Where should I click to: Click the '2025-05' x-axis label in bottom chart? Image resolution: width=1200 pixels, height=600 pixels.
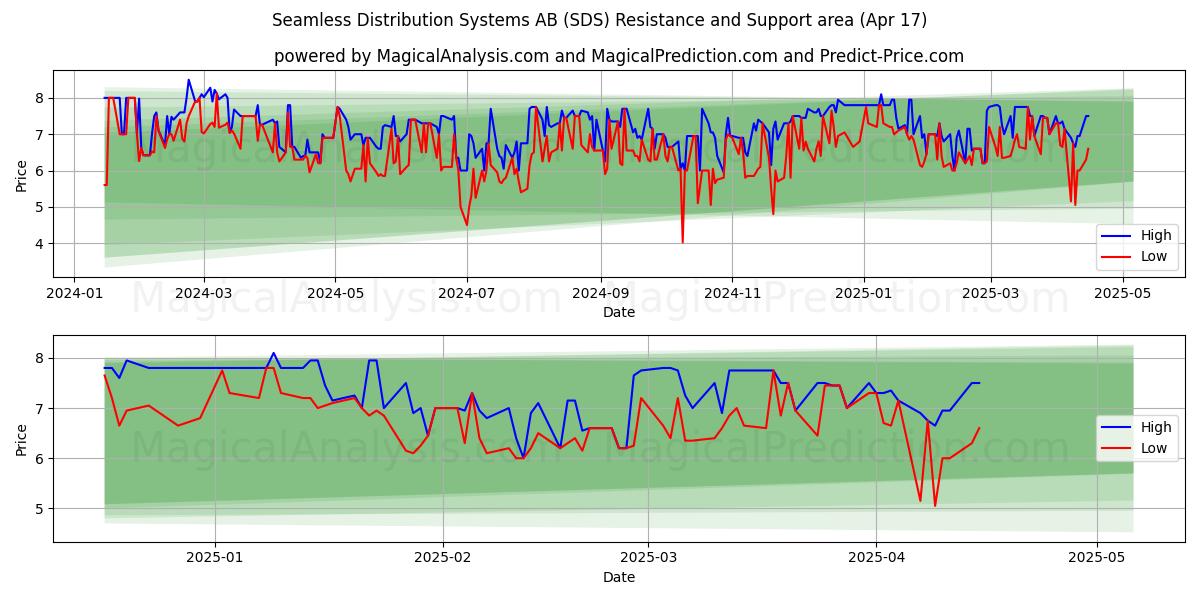point(1097,560)
